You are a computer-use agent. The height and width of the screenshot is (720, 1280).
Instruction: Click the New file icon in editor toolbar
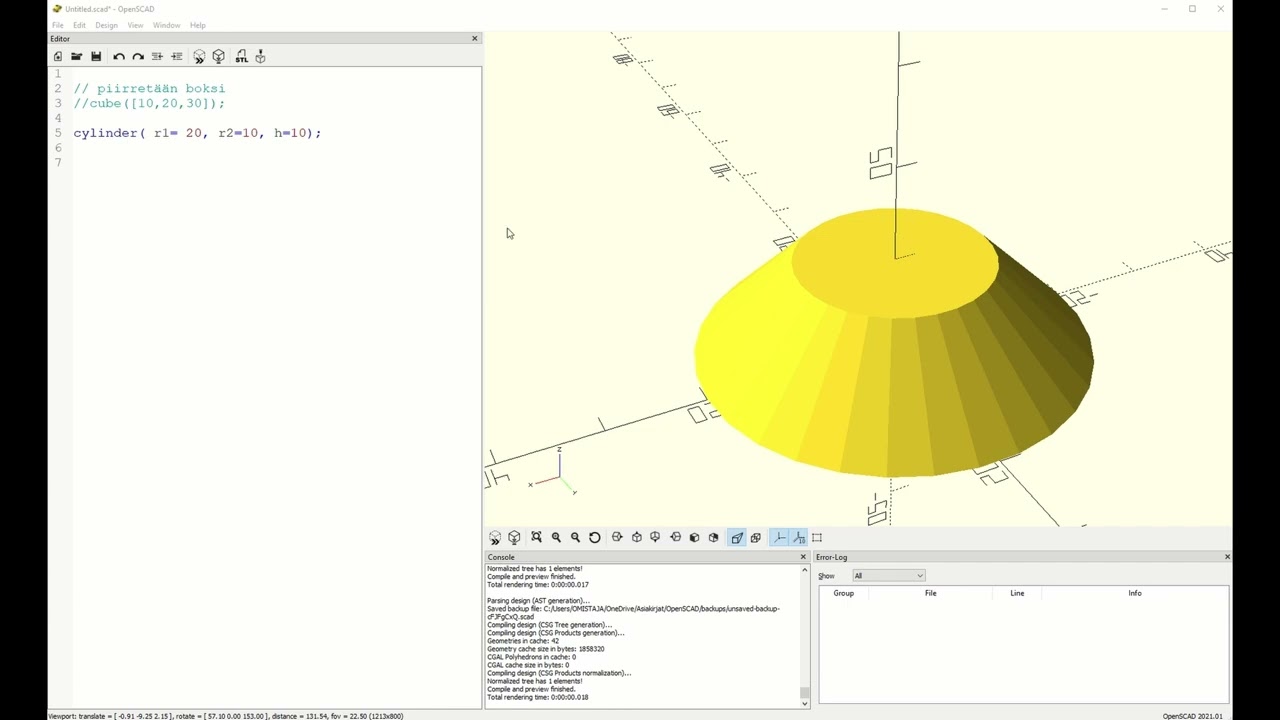(58, 57)
